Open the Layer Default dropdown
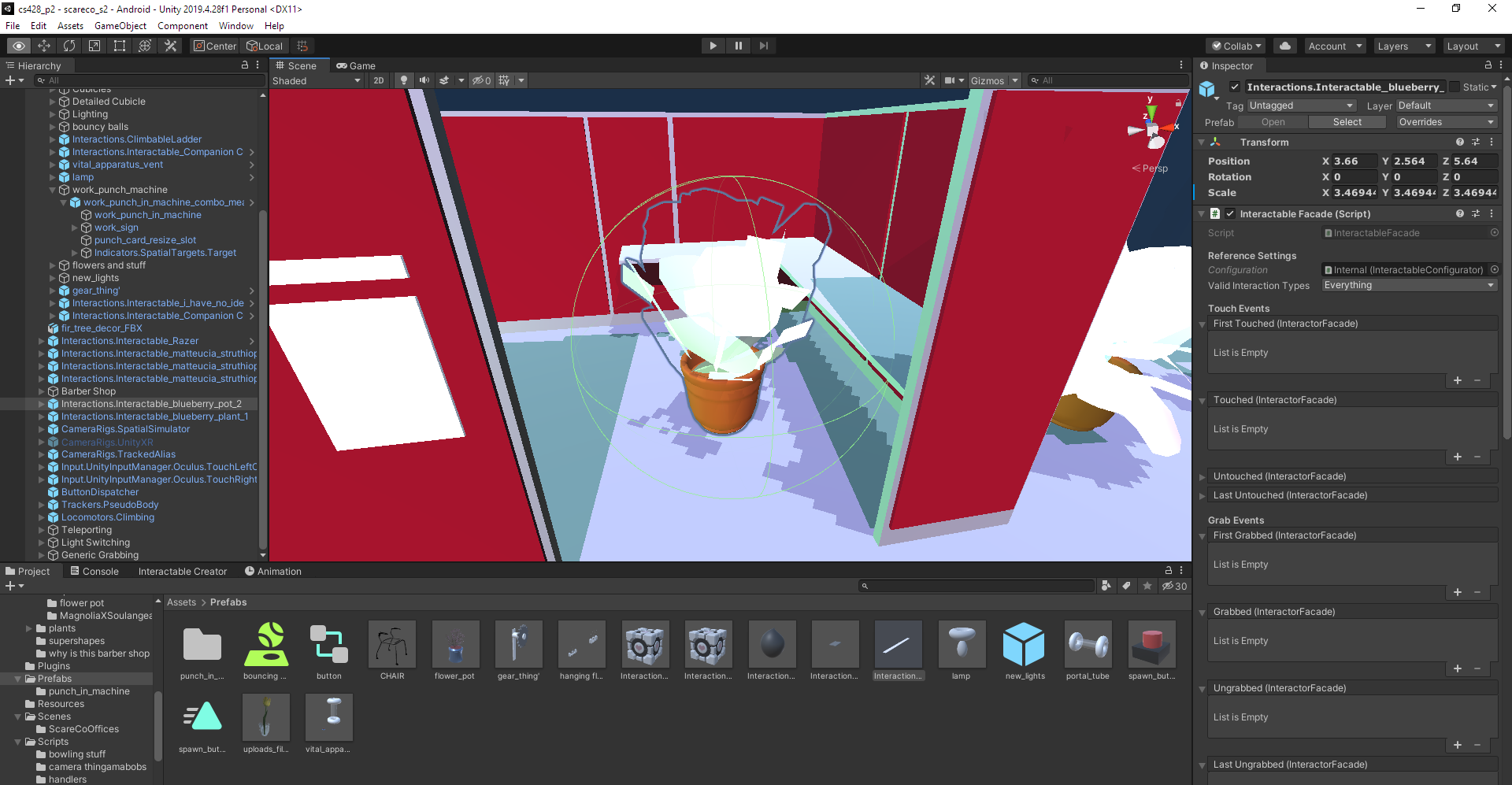The height and width of the screenshot is (785, 1512). coord(1446,106)
